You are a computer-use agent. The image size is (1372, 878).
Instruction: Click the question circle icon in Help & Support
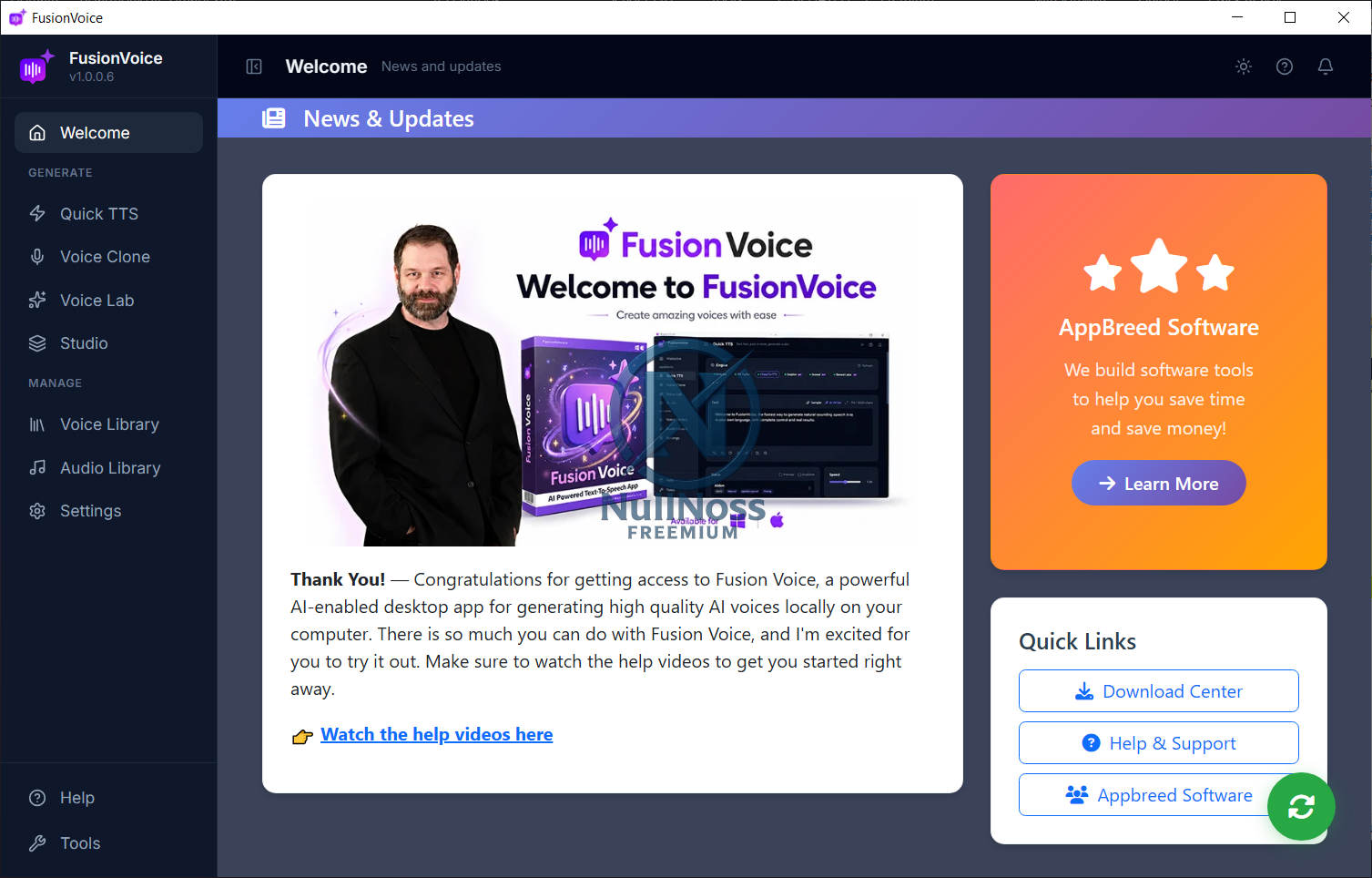click(x=1091, y=743)
